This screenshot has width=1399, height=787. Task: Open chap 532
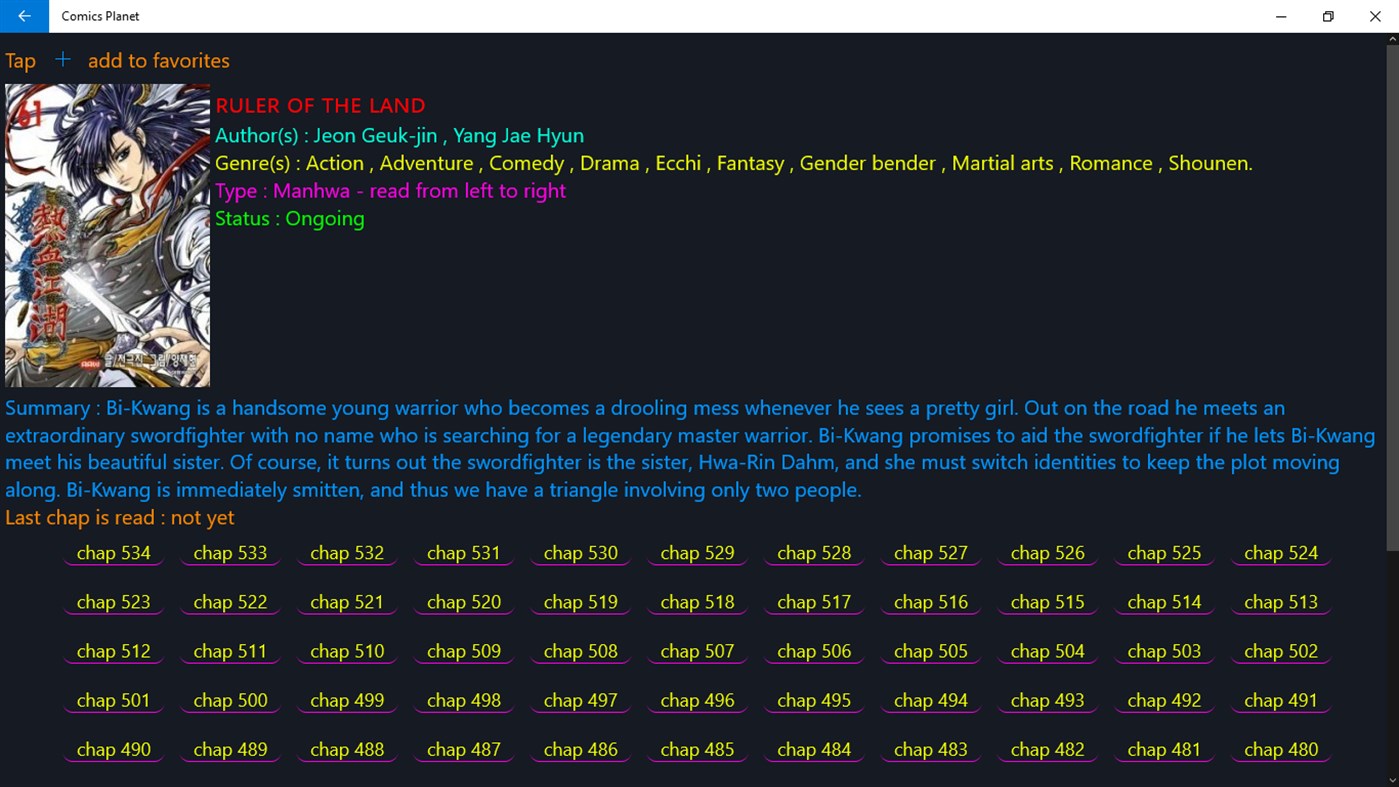pyautogui.click(x=347, y=553)
